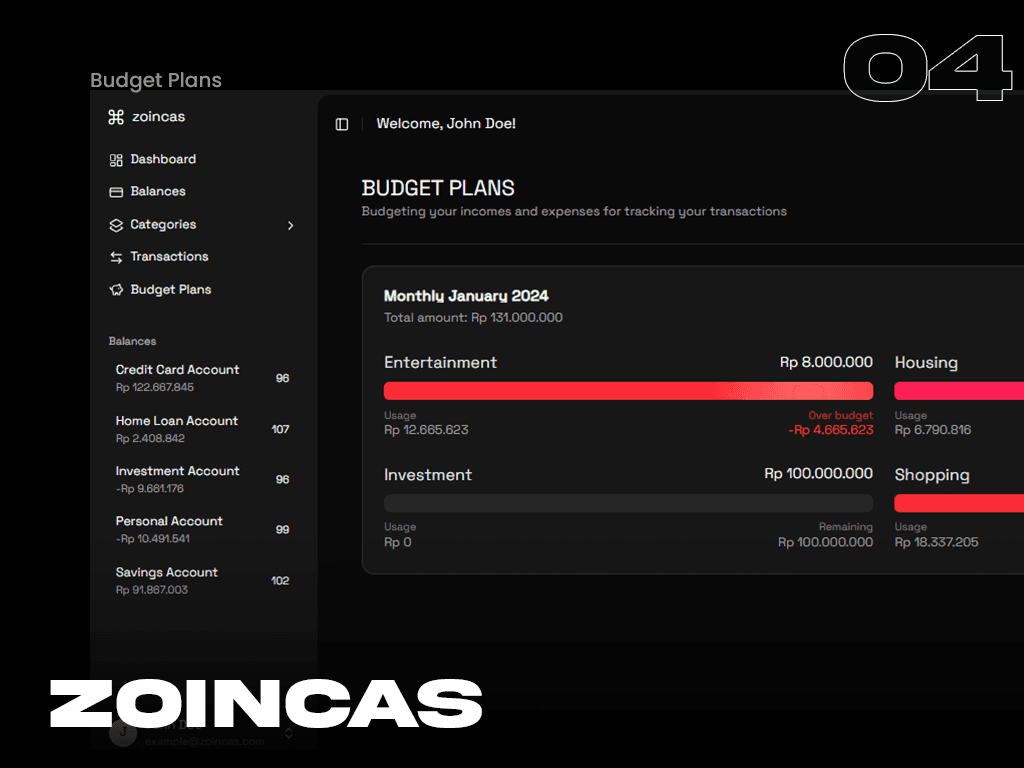The height and width of the screenshot is (768, 1024).
Task: Click the Dashboard grid icon
Action: [116, 160]
